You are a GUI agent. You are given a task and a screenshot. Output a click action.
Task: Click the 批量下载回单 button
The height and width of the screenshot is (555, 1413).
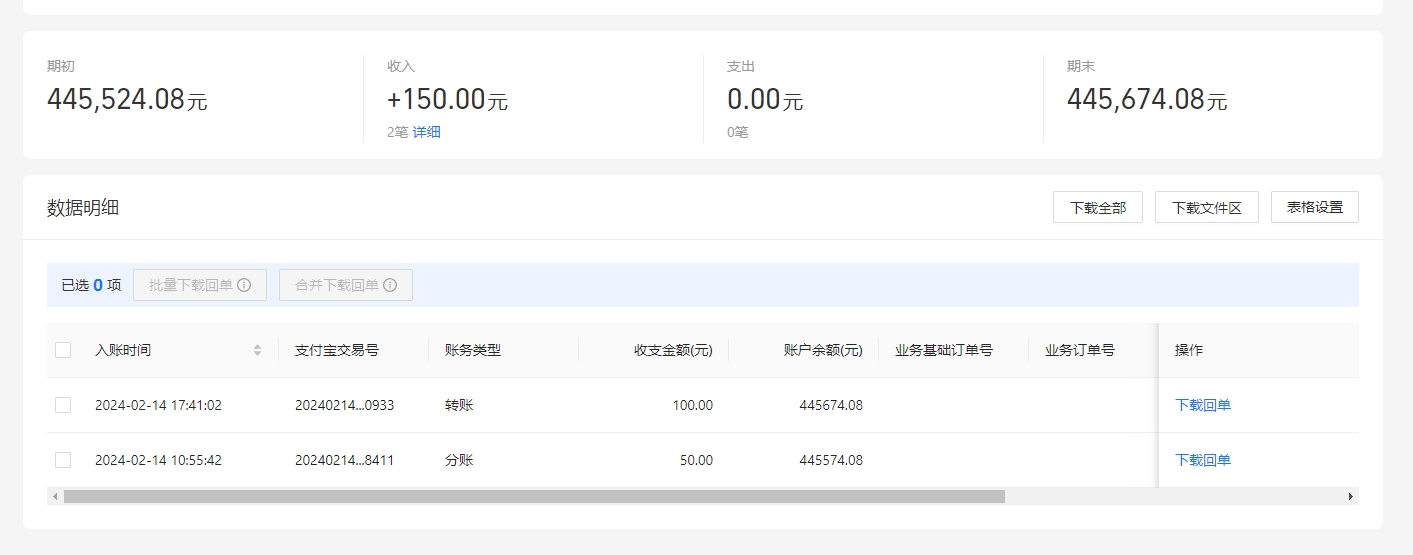click(200, 285)
